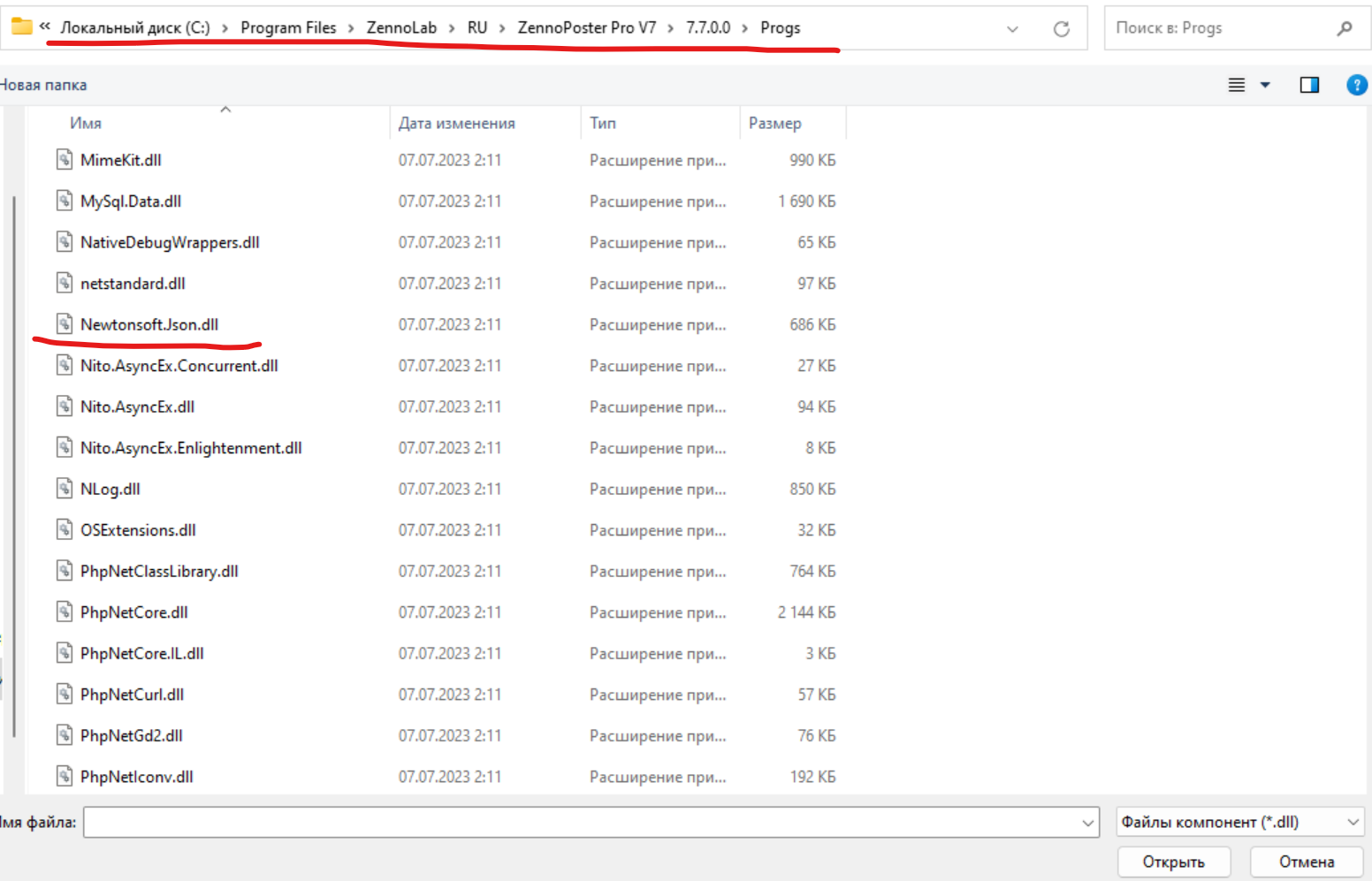Screen dimensions: 1372x881
Task: Open the help question mark icon
Action: 1357,85
